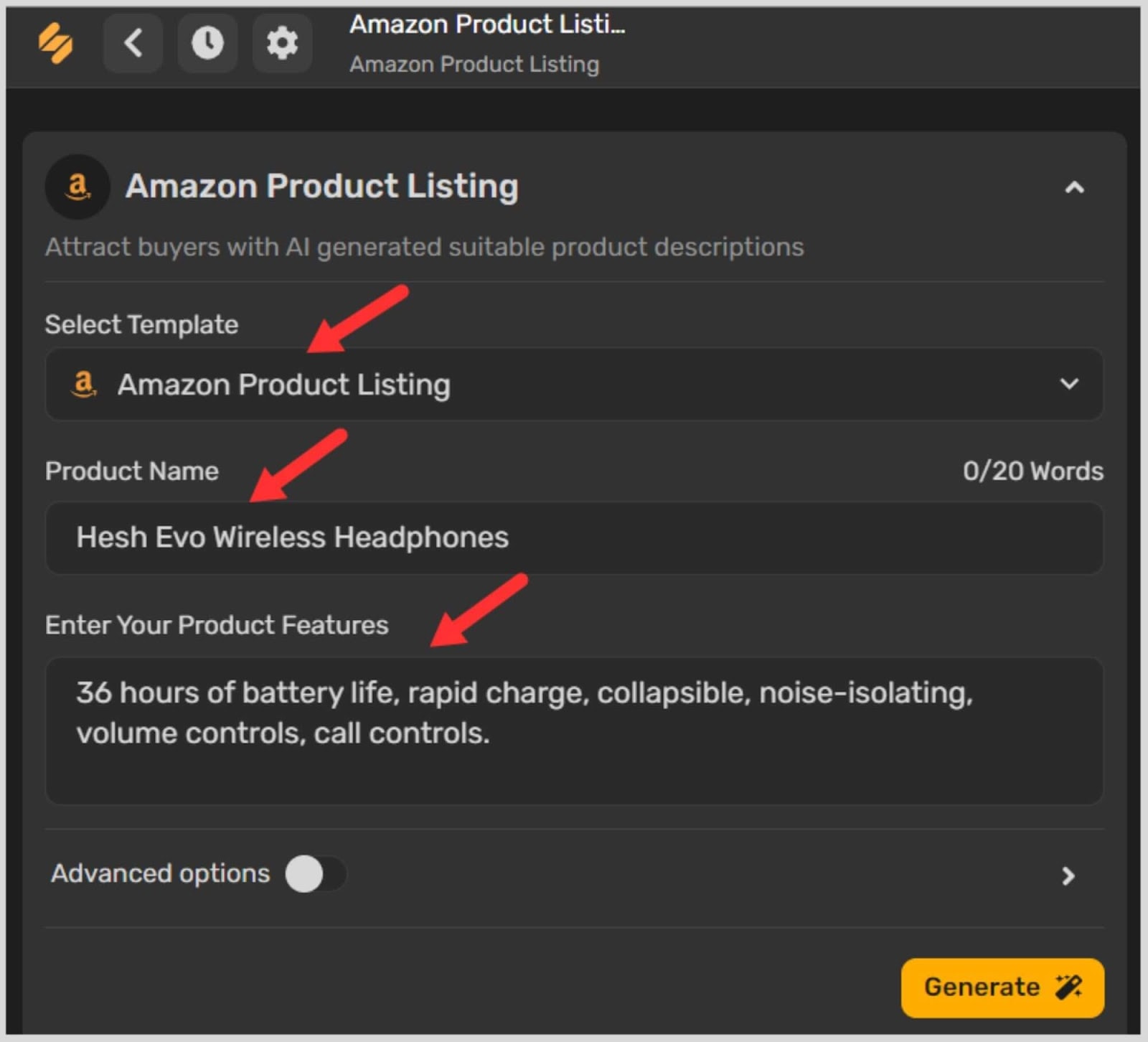Open history via the clock icon
1148x1042 pixels.
(x=207, y=43)
